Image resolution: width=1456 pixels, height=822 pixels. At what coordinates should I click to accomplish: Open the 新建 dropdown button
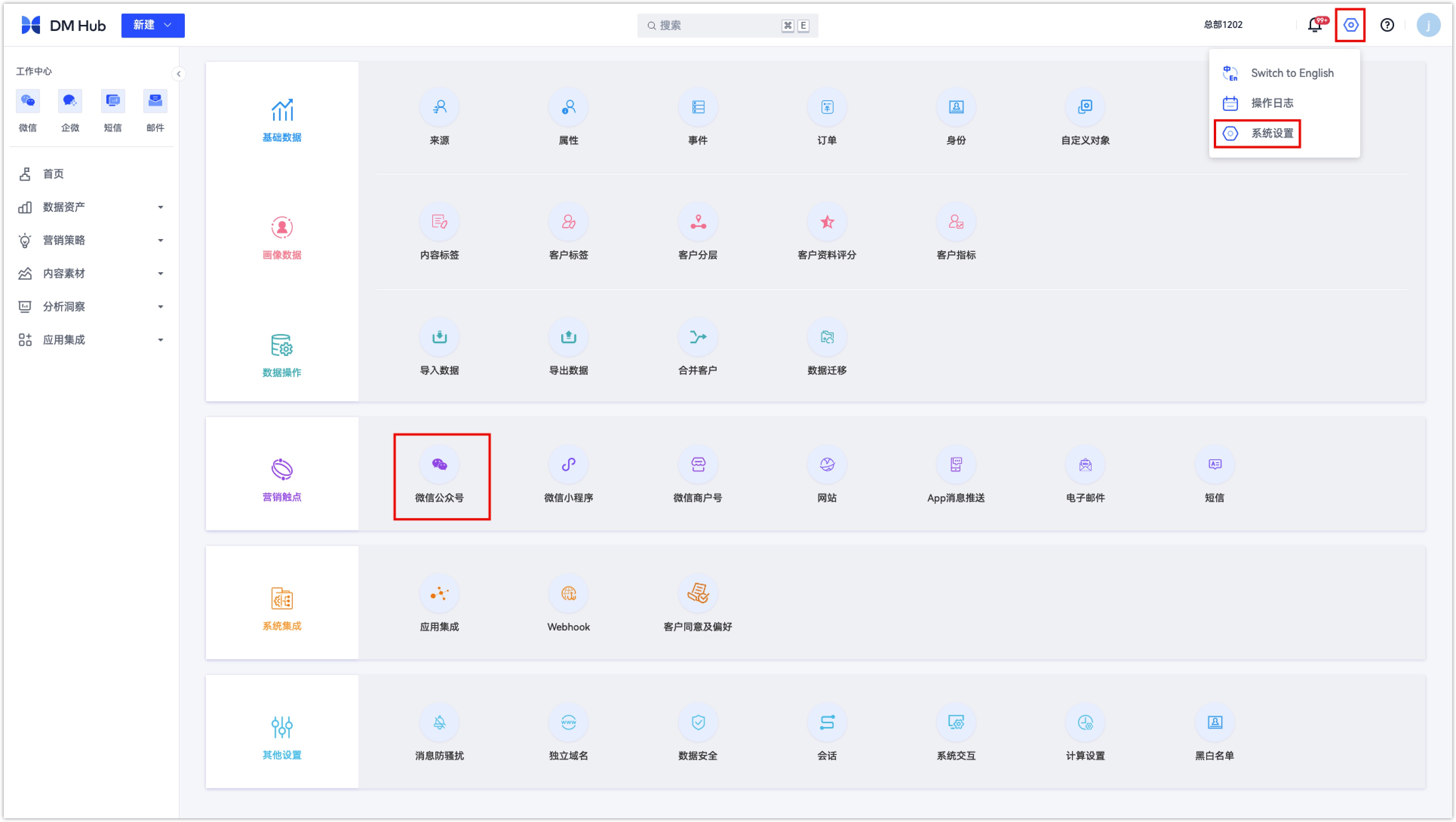click(153, 25)
